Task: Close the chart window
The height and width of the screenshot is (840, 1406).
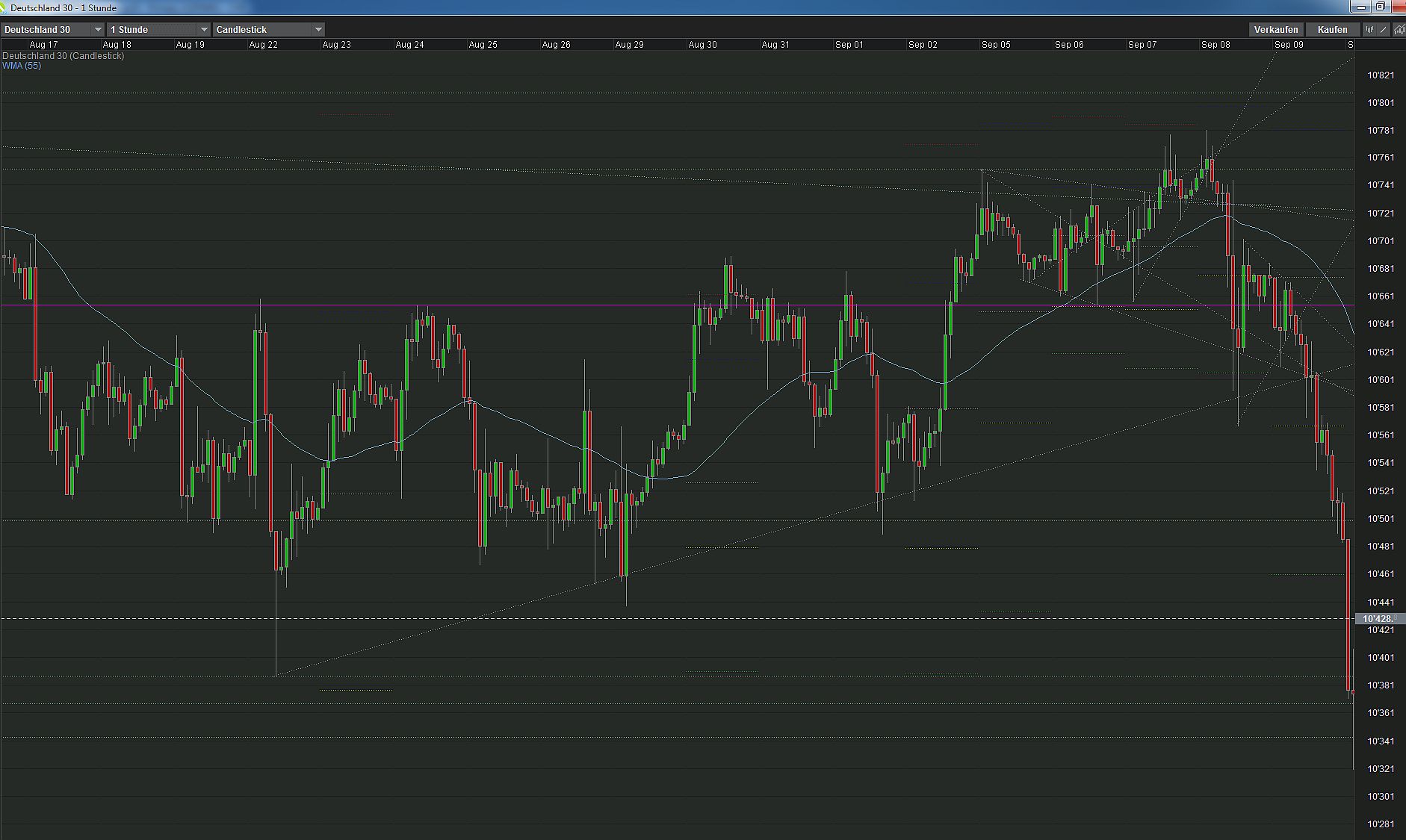Action: (1399, 7)
